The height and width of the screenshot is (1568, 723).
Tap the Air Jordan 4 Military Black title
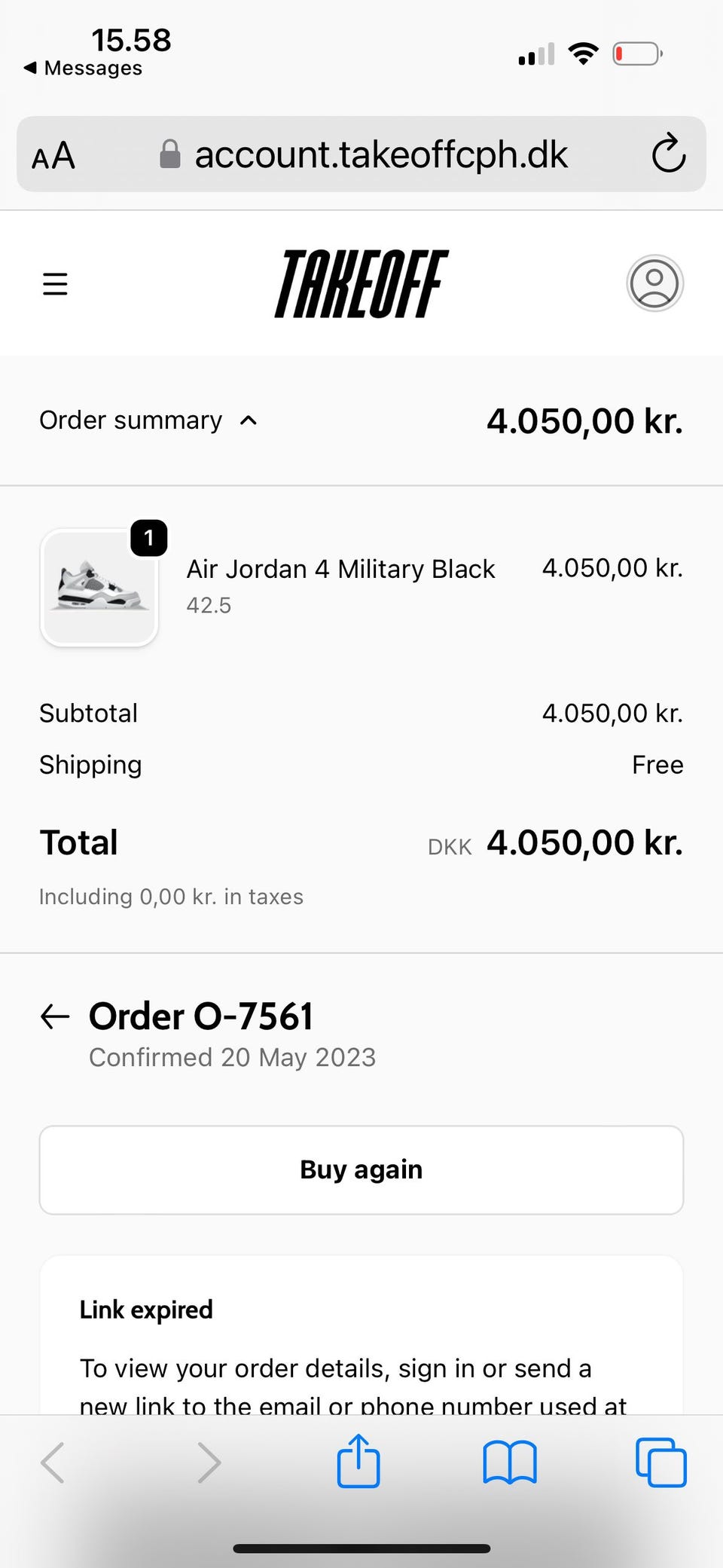click(x=340, y=569)
